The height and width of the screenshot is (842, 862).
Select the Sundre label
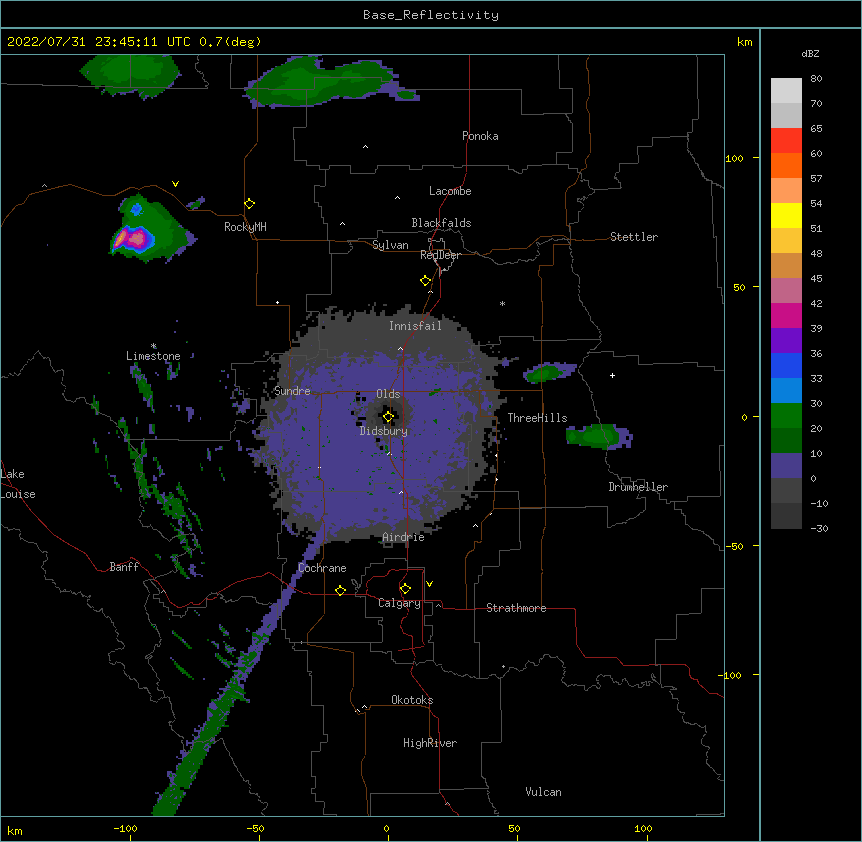(x=292, y=391)
